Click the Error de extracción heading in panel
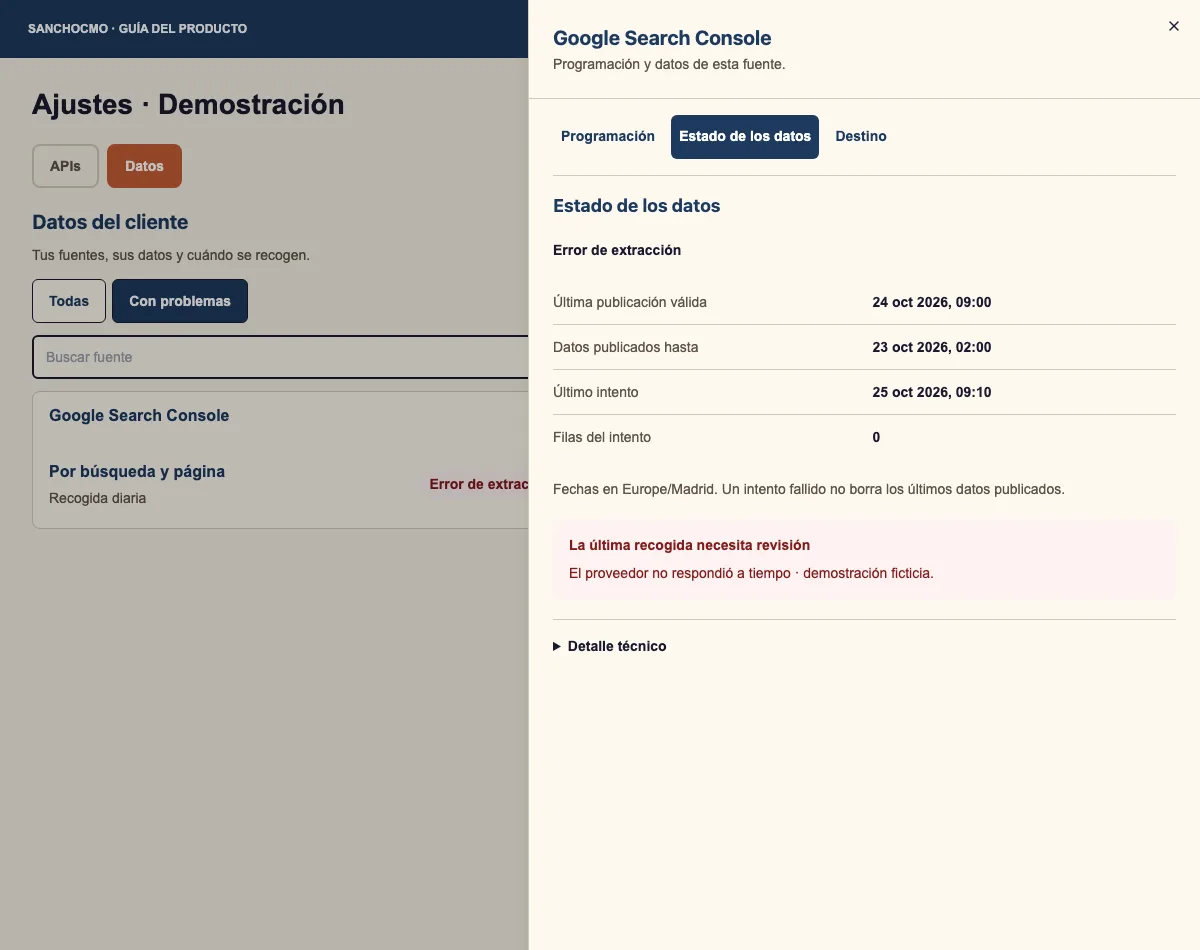The height and width of the screenshot is (950, 1200). pyautogui.click(x=617, y=250)
